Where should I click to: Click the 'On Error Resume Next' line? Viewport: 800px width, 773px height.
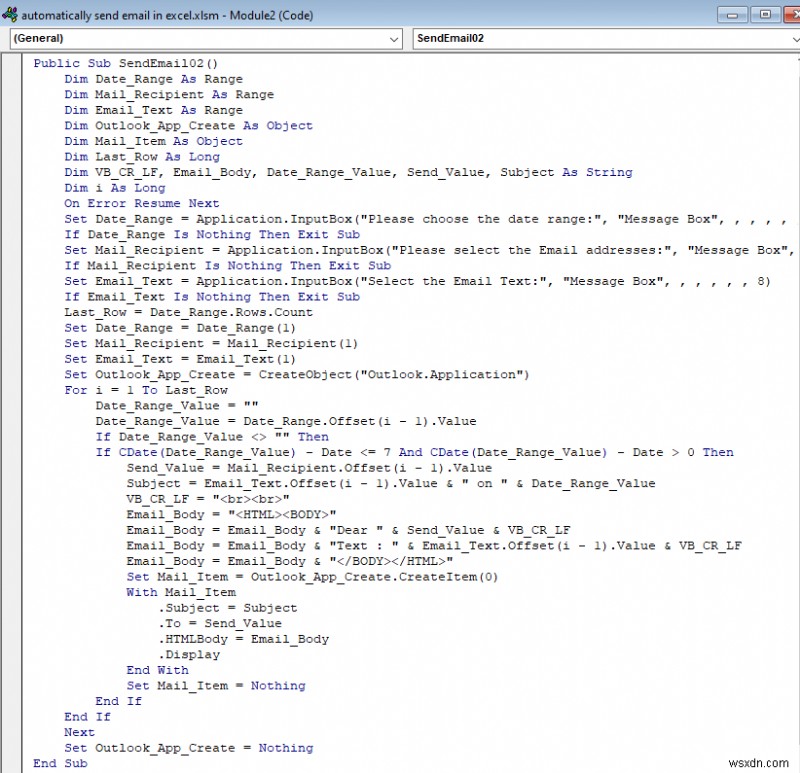click(x=142, y=203)
